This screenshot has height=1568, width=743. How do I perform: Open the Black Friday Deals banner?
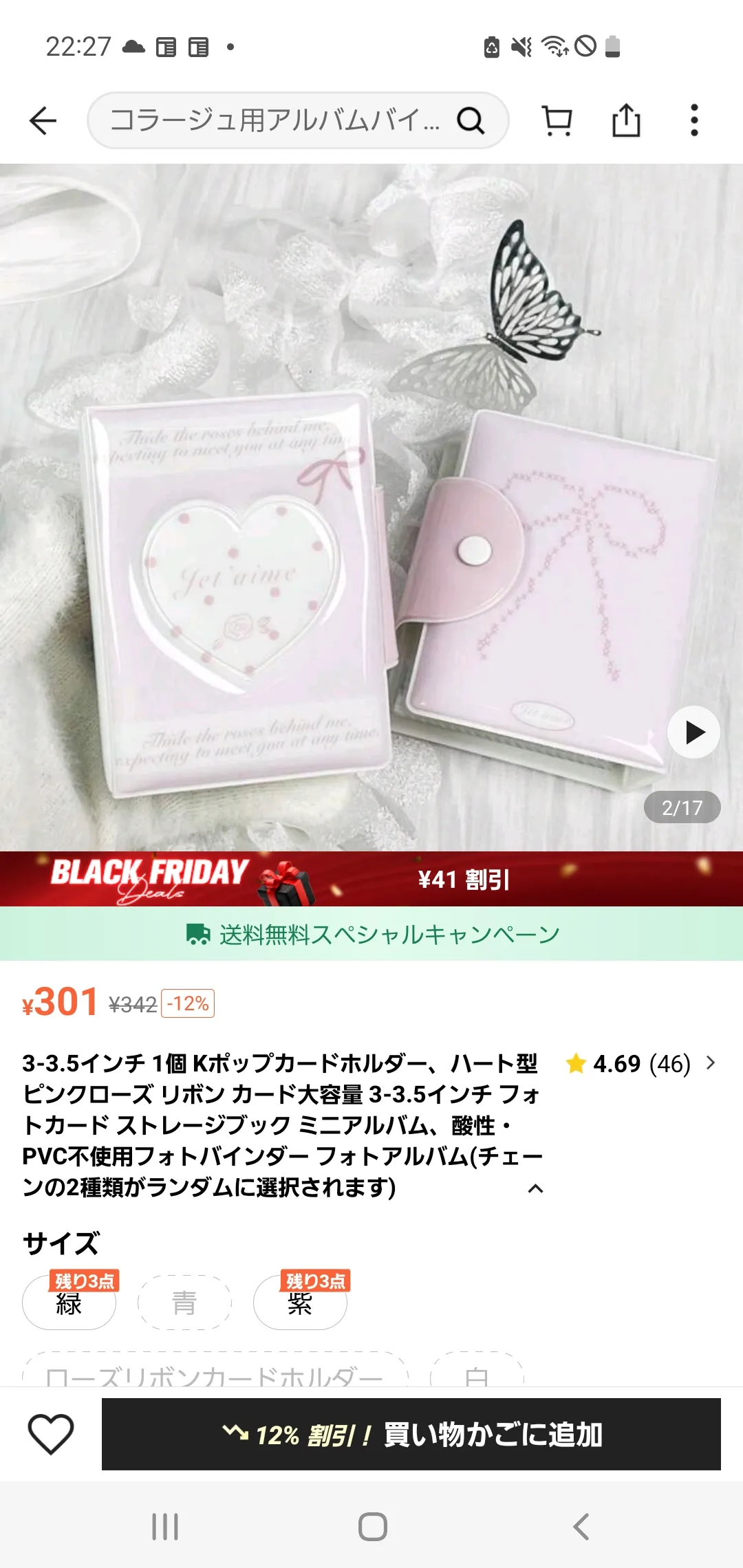tap(371, 879)
